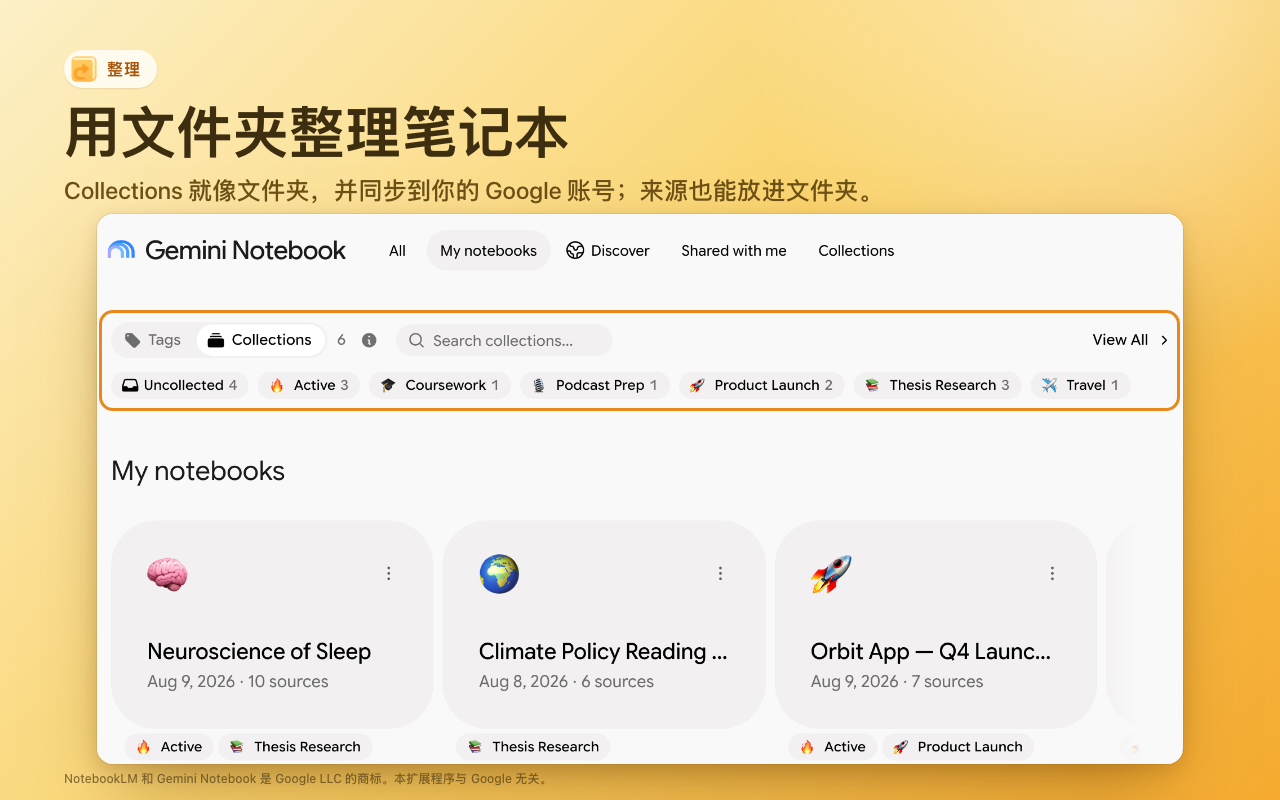The image size is (1280, 800).
Task: Click the orange 整理 badge icon
Action: (x=84, y=69)
